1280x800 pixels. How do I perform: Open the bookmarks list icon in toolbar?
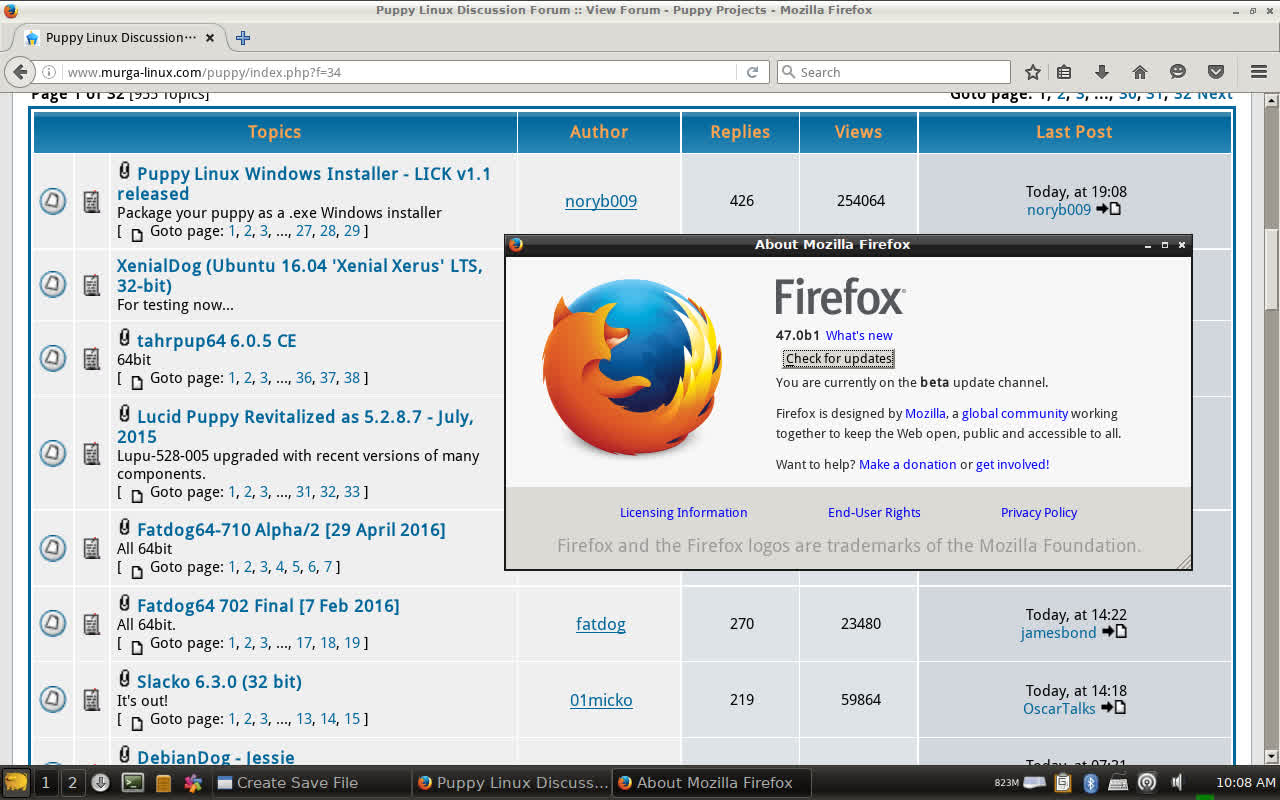click(x=1064, y=72)
